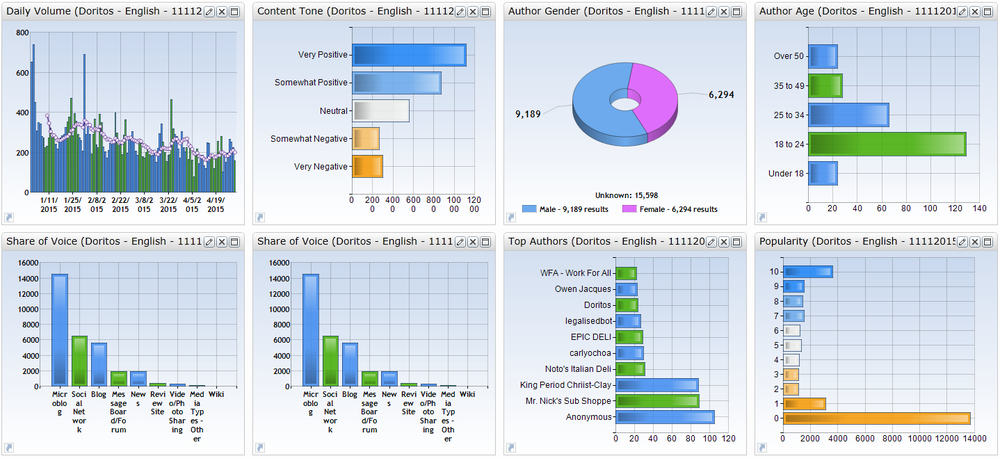Select the Somewhat Positive bar
The height and width of the screenshot is (458, 1000).
[397, 83]
